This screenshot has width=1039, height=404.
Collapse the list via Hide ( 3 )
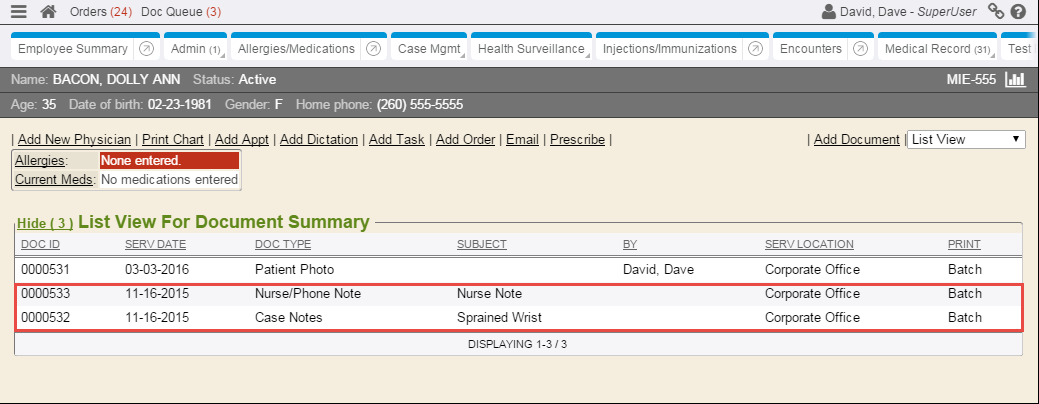click(44, 223)
